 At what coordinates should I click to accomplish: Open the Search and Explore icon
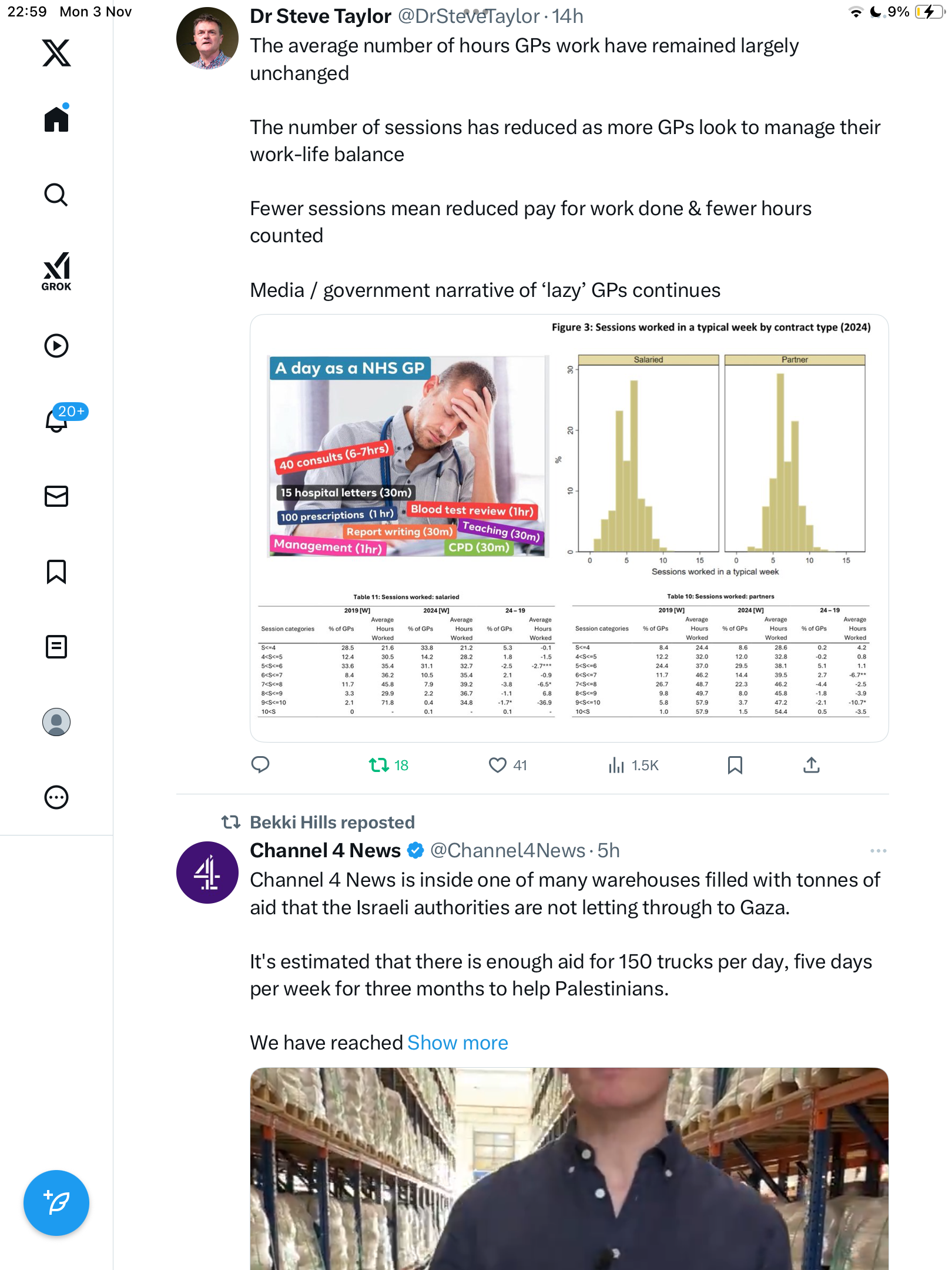coord(56,195)
